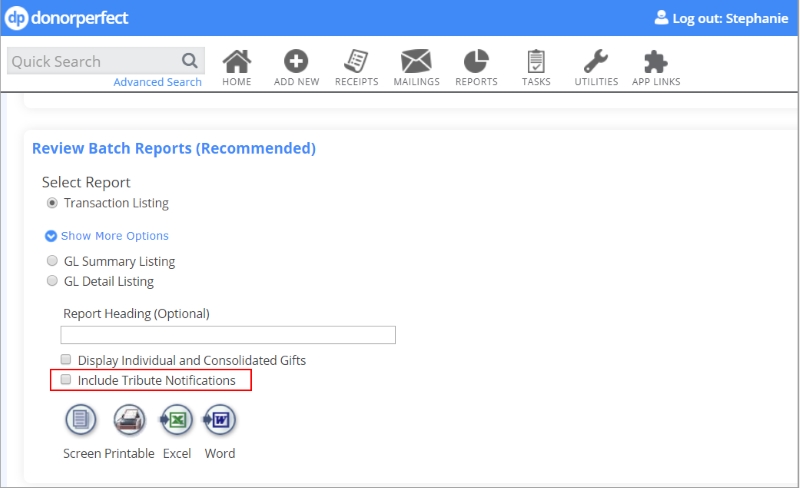This screenshot has width=800, height=488.
Task: Export report with Word icon
Action: coord(220,420)
